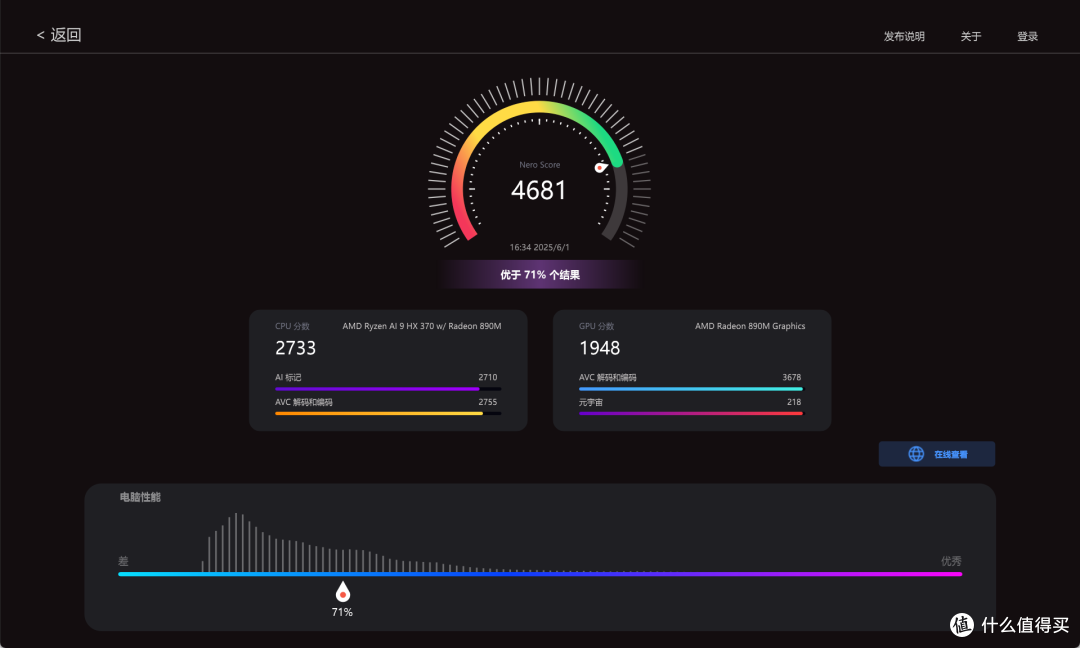Click the GPU 分数 label

coord(596,326)
